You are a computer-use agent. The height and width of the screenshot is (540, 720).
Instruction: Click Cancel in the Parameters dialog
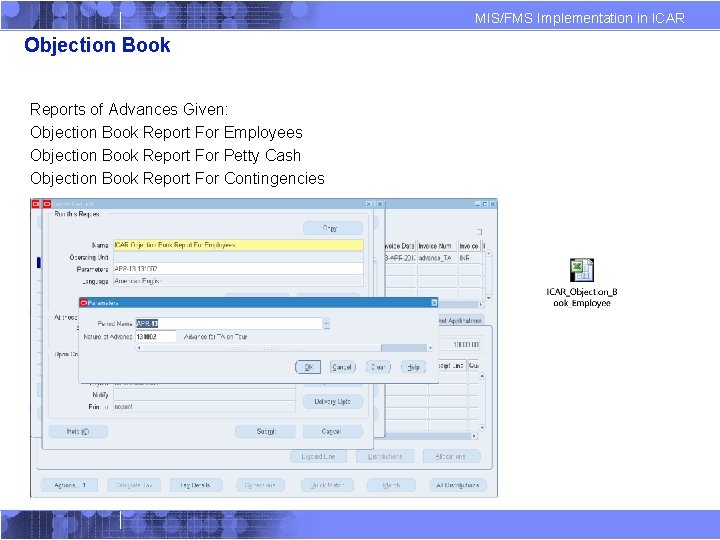[343, 367]
